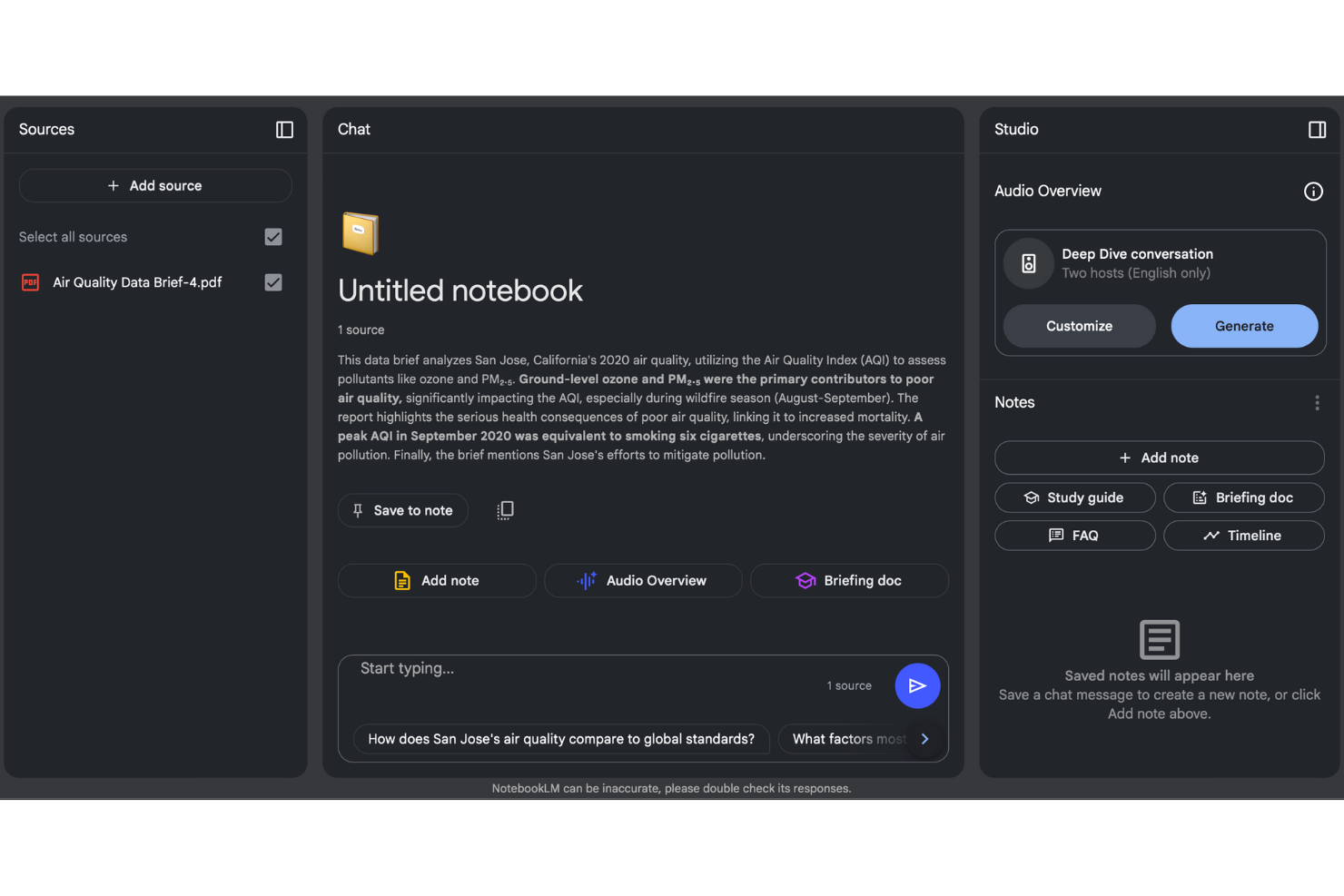Create a Study guide note
1344x896 pixels.
coord(1075,497)
